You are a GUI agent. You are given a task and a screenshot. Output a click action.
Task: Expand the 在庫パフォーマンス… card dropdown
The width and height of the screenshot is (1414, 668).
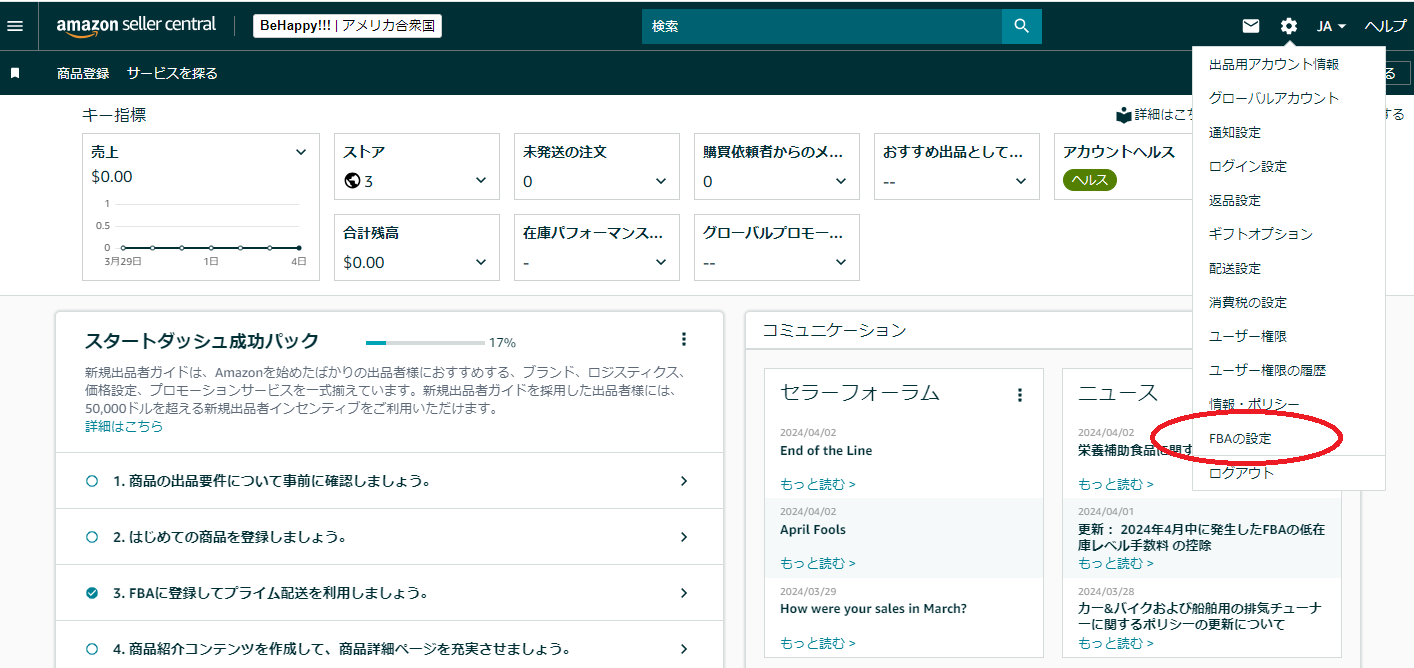click(x=661, y=262)
